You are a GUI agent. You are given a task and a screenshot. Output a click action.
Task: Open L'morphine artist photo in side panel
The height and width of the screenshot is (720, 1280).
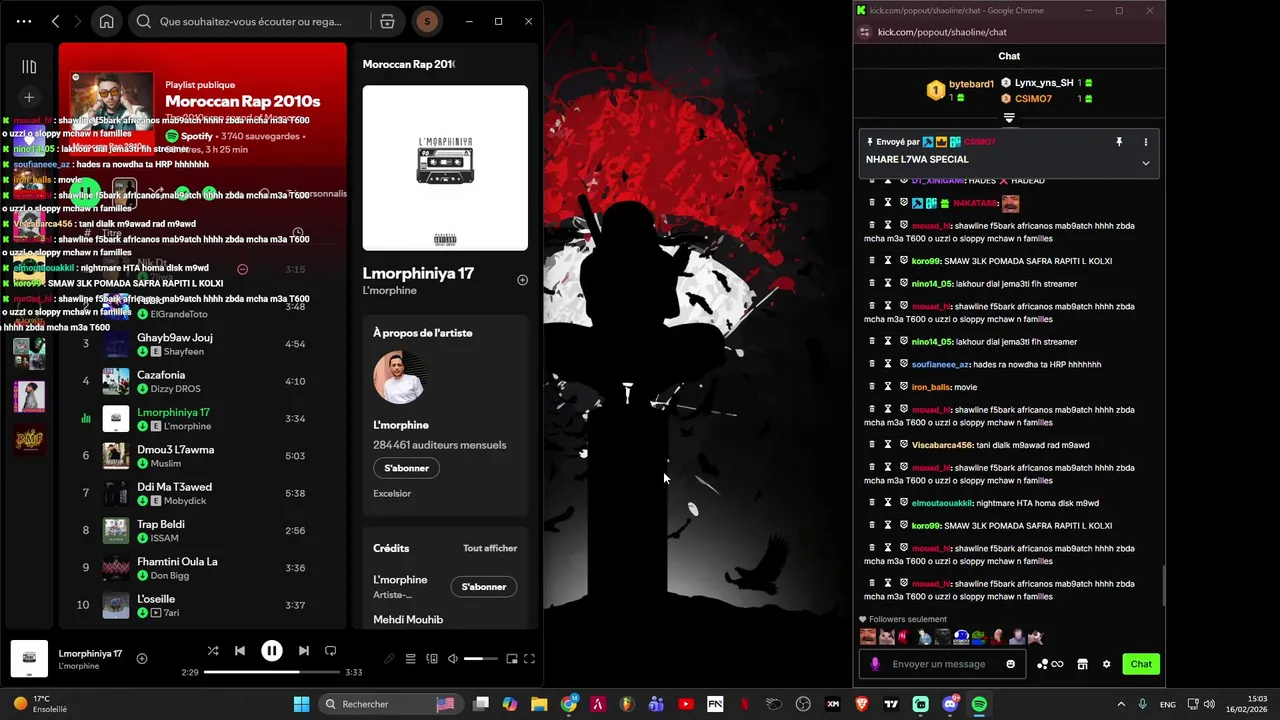click(x=400, y=377)
